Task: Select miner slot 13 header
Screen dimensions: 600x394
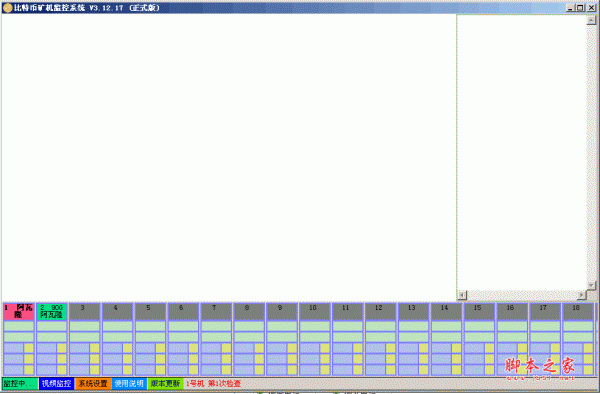Action: click(x=414, y=312)
